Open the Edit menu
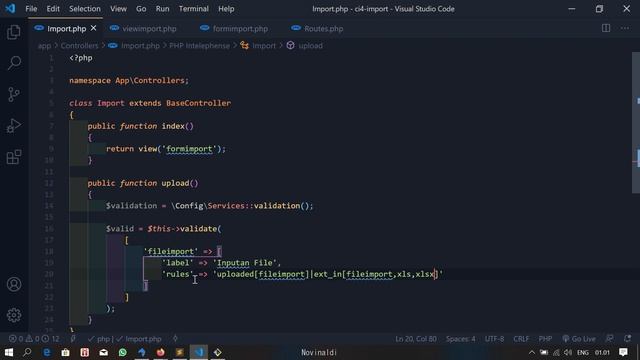Viewport: 640px width, 360px height. pyautogui.click(x=53, y=9)
